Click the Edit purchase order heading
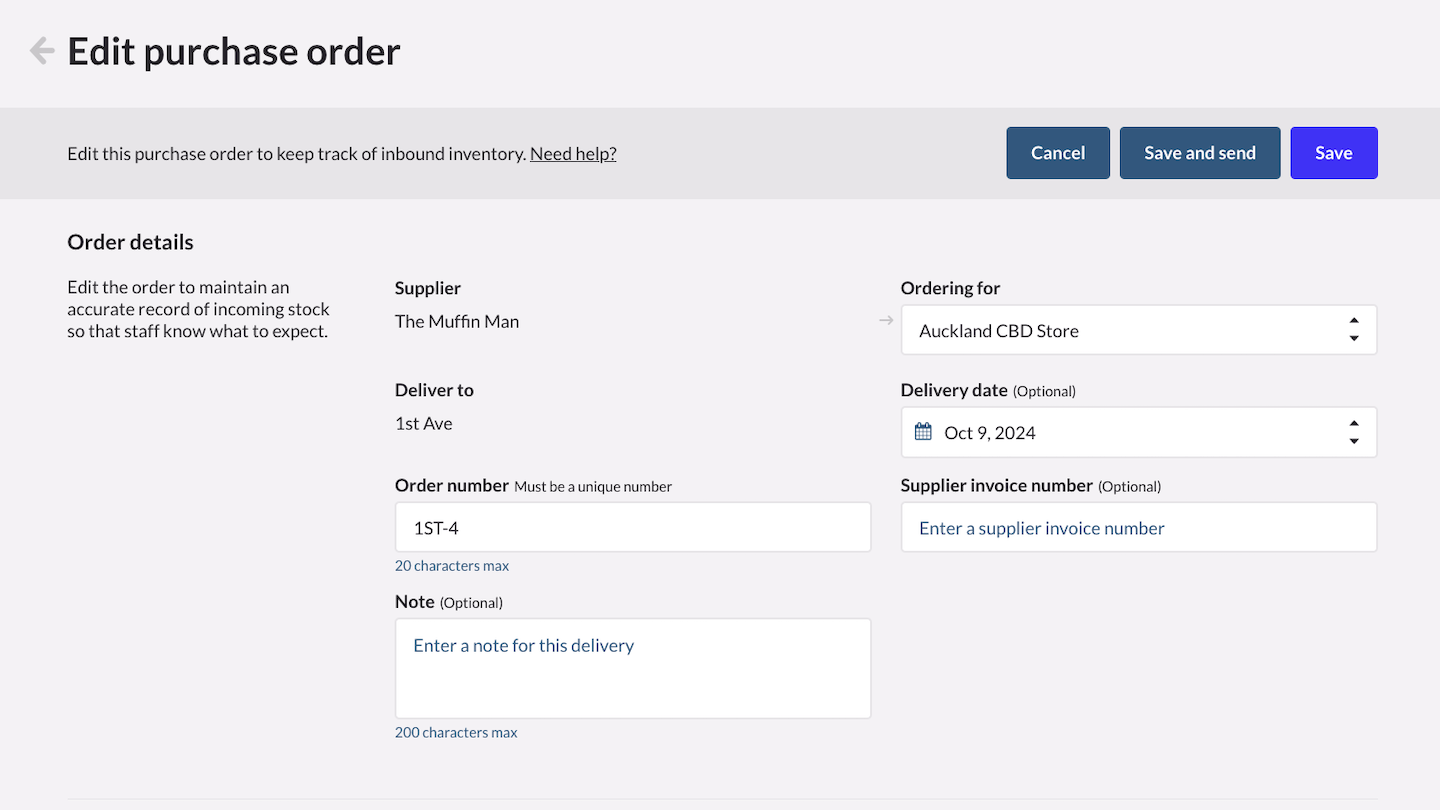The width and height of the screenshot is (1440, 810). [x=234, y=51]
